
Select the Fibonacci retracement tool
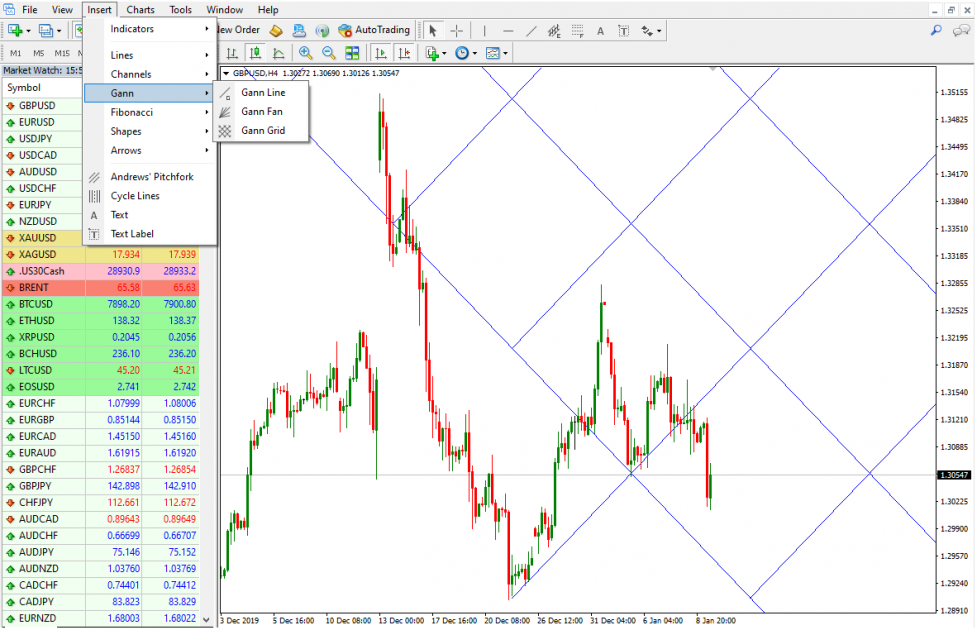coord(578,31)
